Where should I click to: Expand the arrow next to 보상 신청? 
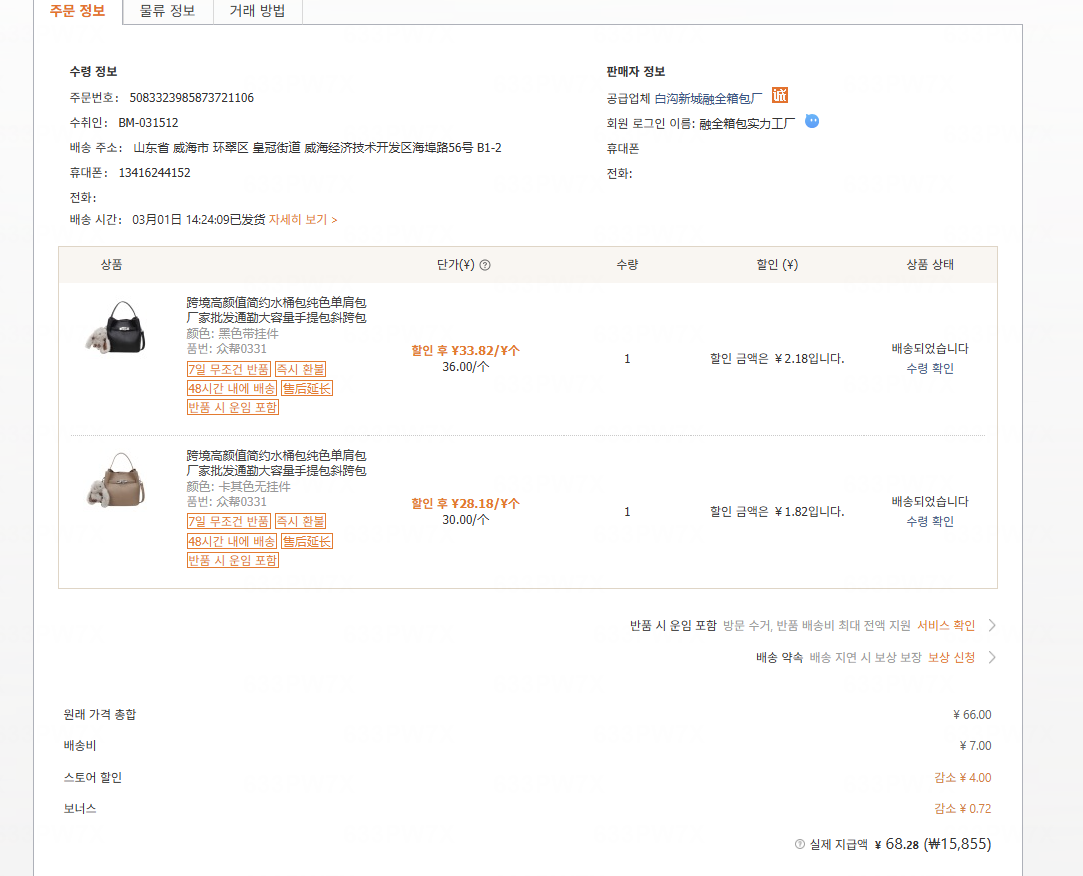coord(991,657)
